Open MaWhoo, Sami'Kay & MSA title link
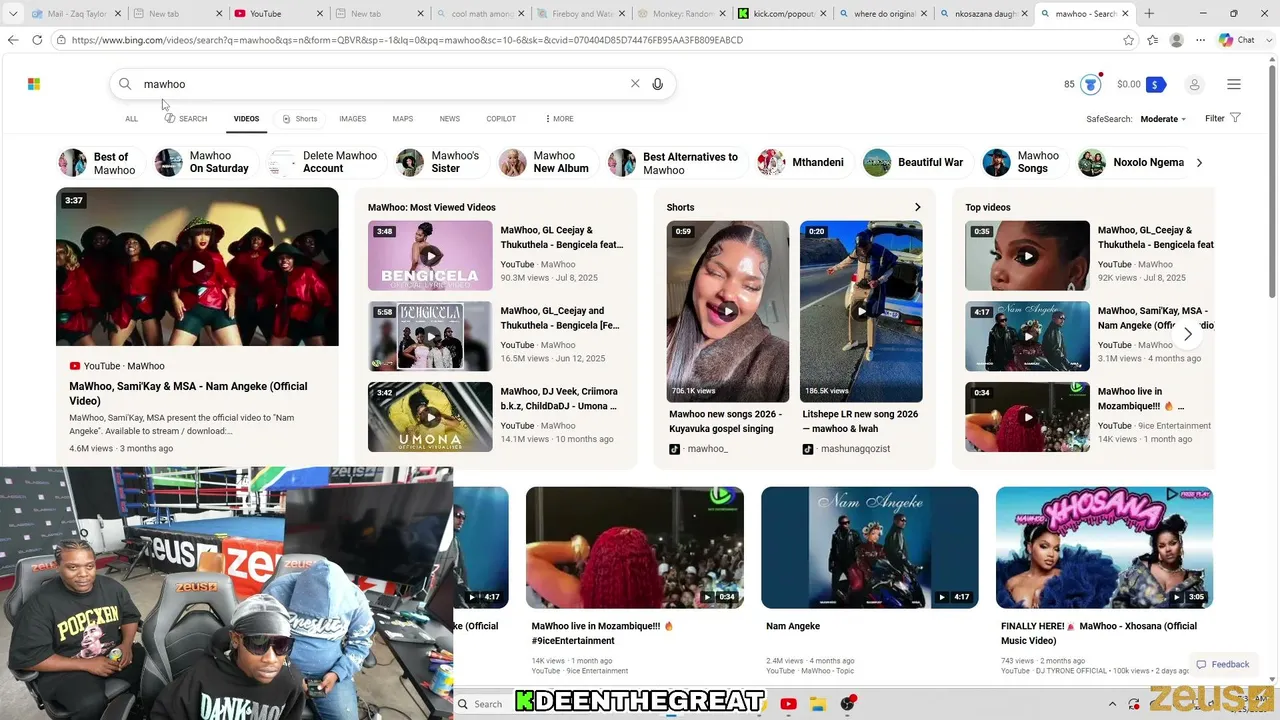 coord(188,393)
